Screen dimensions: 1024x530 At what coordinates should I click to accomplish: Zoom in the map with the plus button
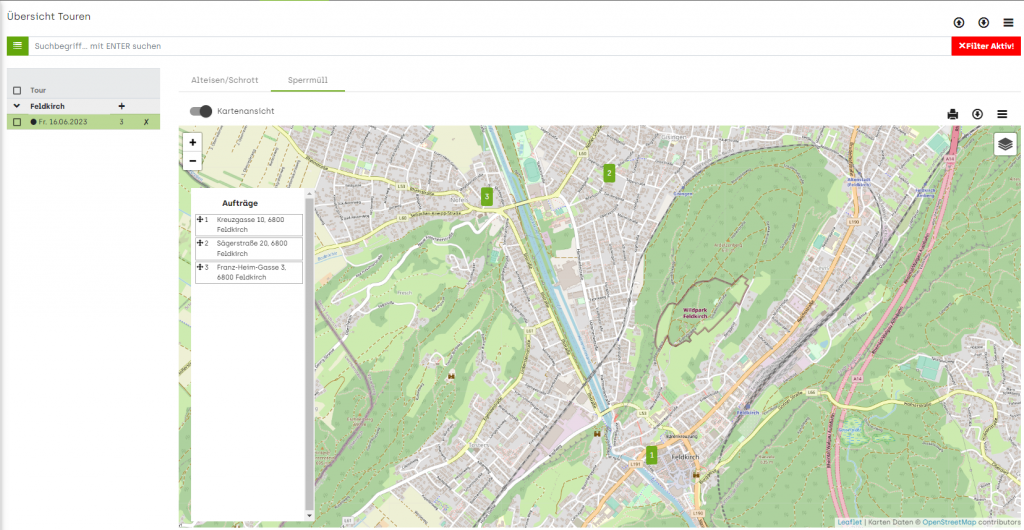pos(193,142)
